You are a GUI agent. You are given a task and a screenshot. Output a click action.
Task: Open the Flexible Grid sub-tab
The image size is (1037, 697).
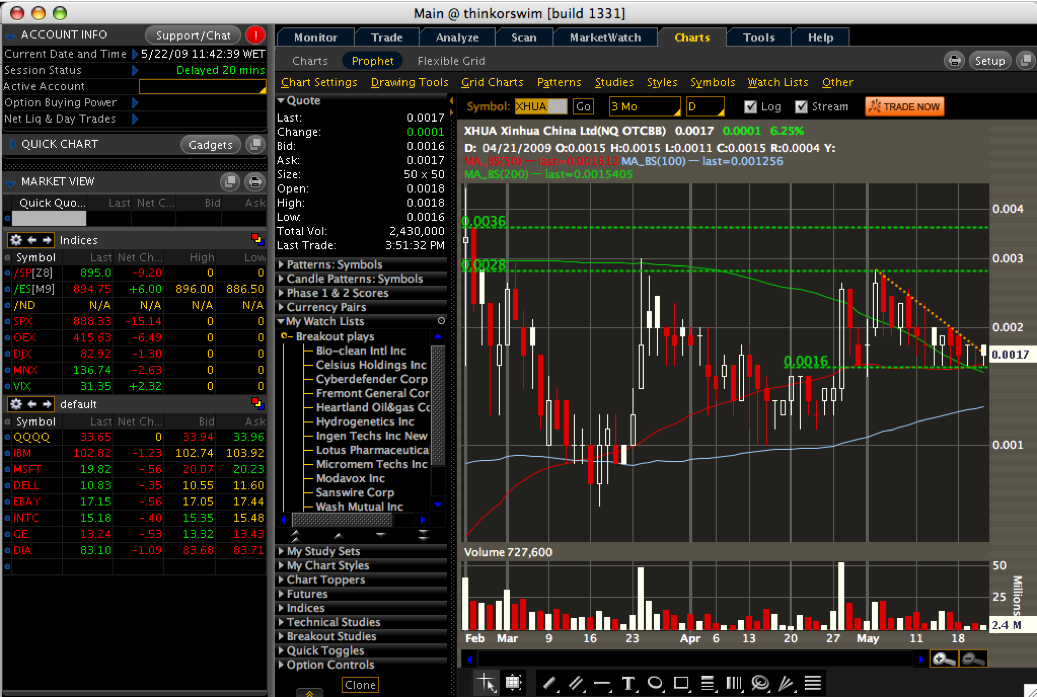pyautogui.click(x=451, y=61)
